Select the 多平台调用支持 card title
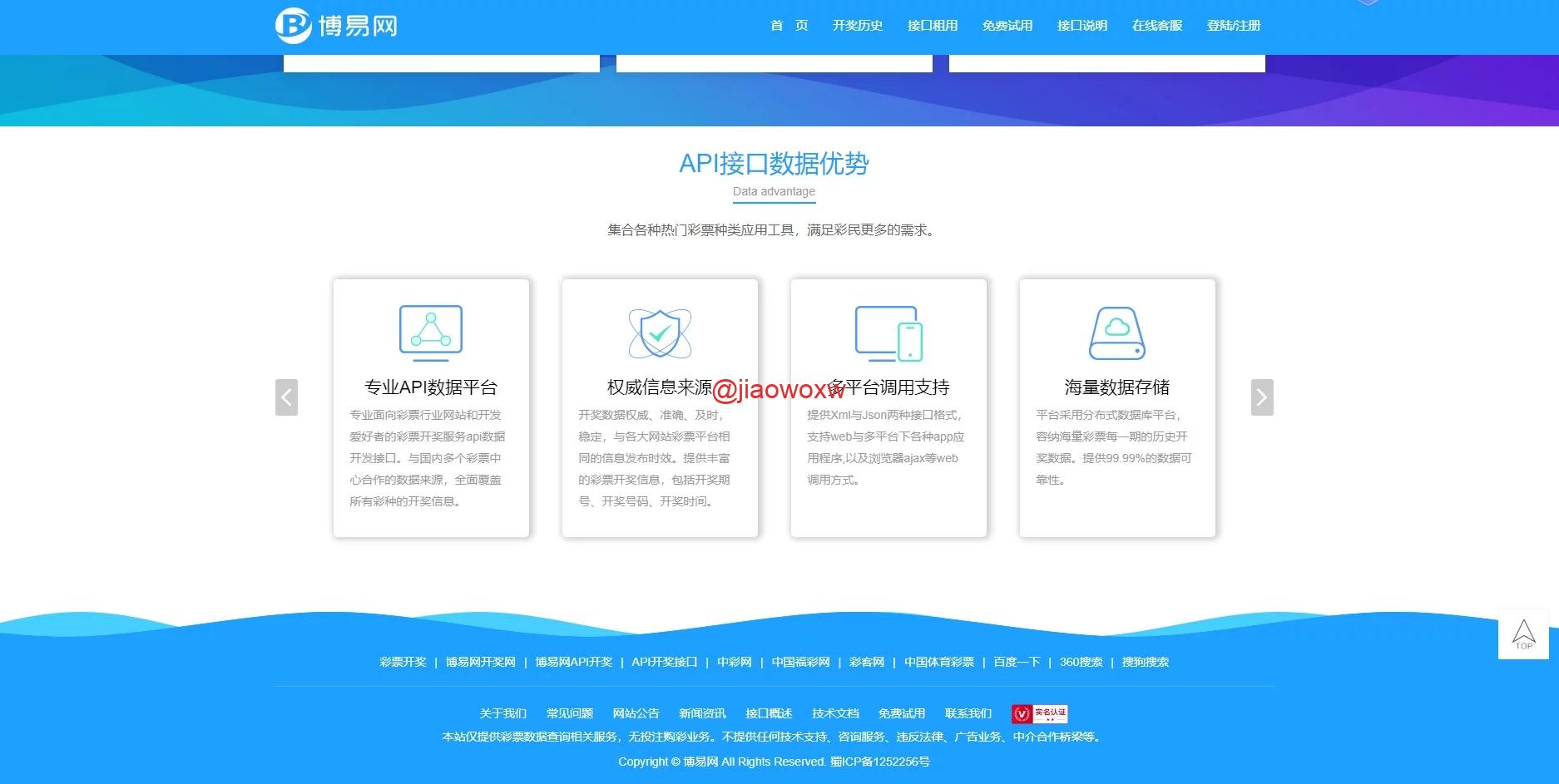Viewport: 1559px width, 784px height. (888, 387)
